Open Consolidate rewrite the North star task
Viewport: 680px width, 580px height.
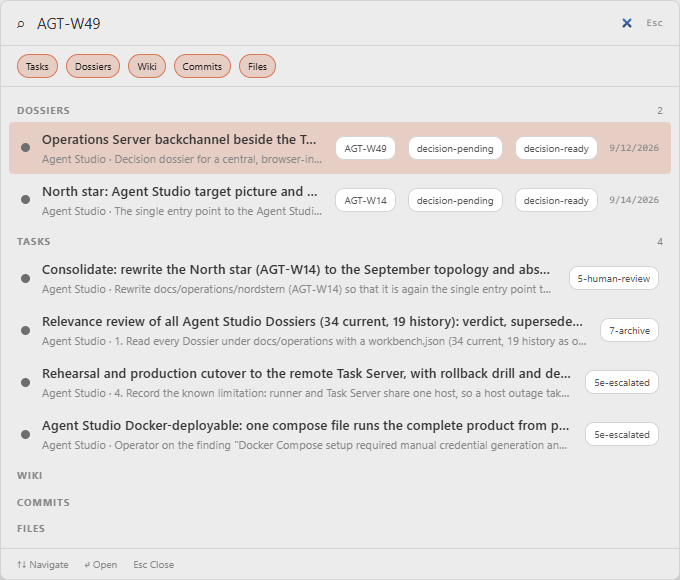pos(340,278)
